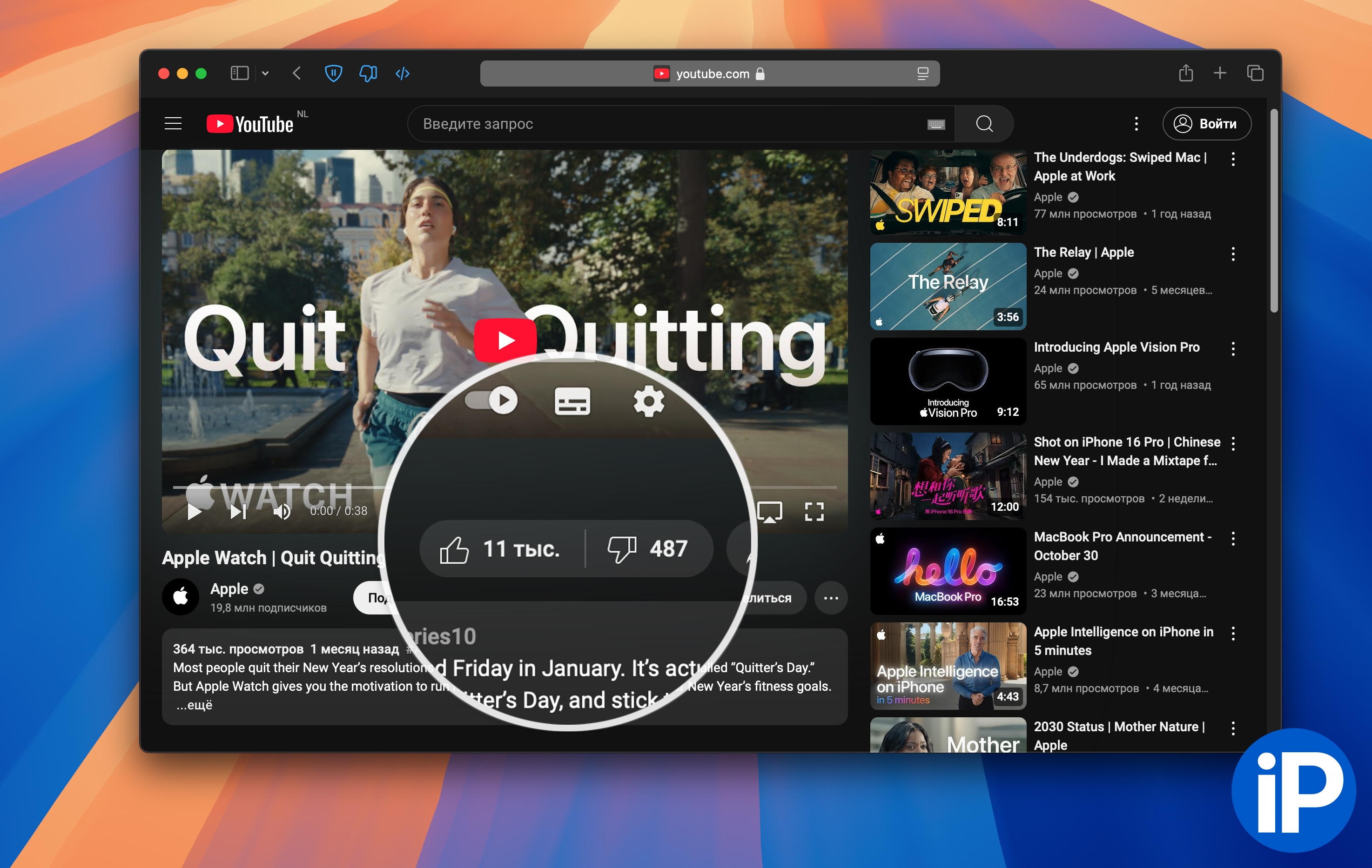The height and width of the screenshot is (868, 1372).
Task: Mute the video volume
Action: (282, 512)
